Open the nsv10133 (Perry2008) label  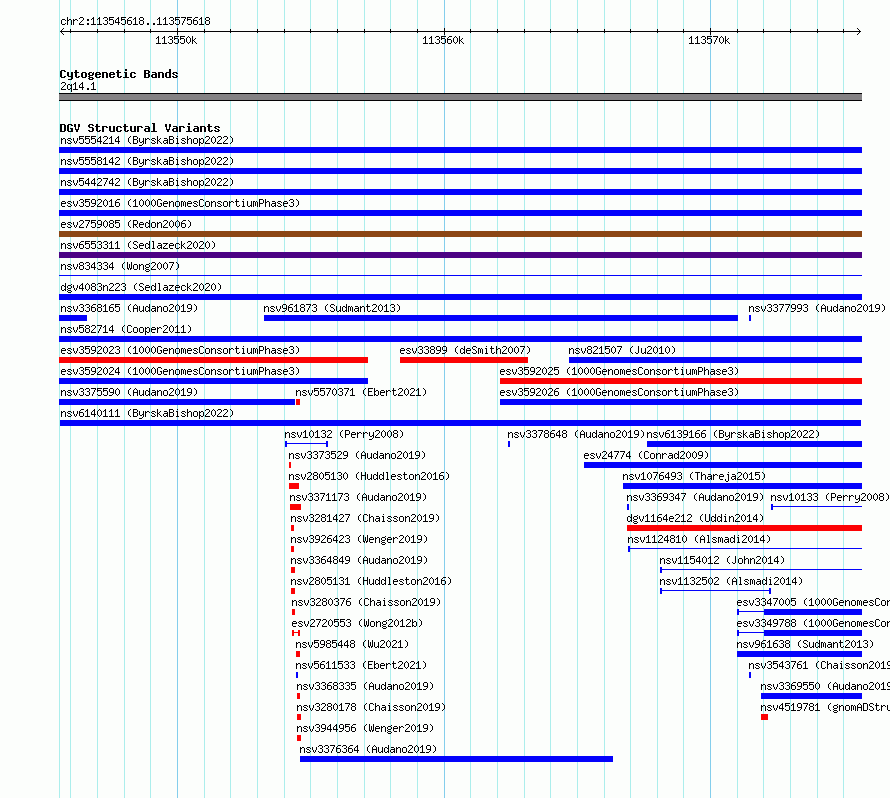tap(830, 497)
